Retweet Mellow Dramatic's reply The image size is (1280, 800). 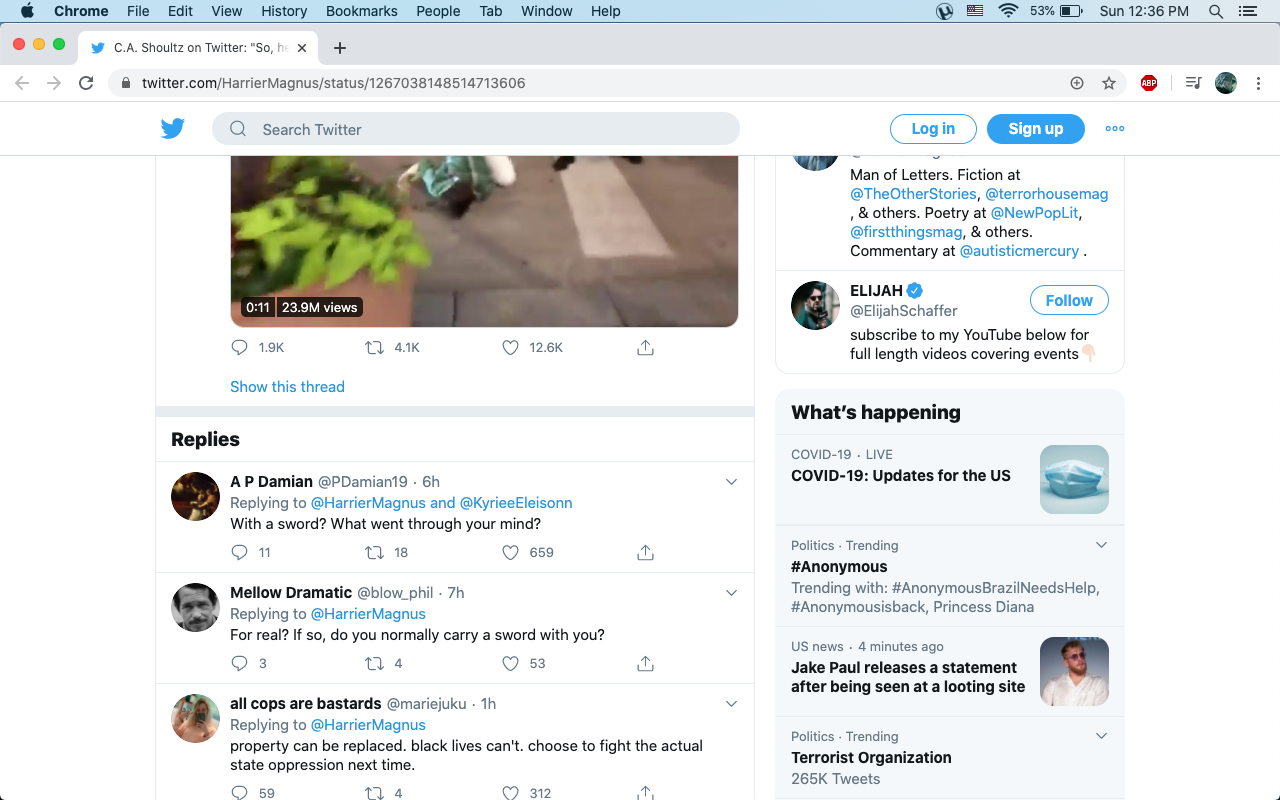pos(374,663)
